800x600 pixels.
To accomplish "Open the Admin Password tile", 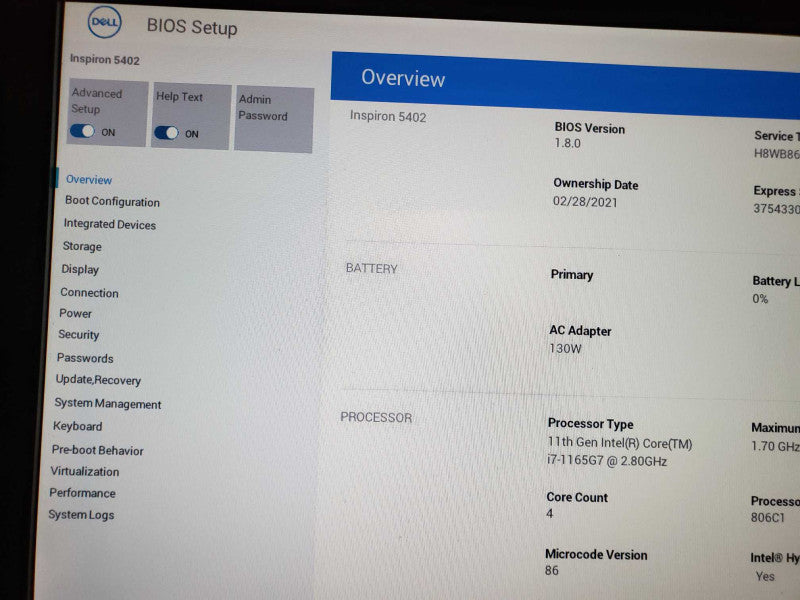I will 273,119.
